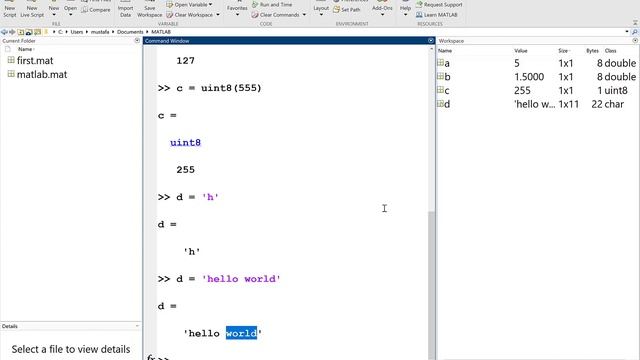This screenshot has height=360, width=640.
Task: Click the Compare files icon
Action: pyautogui.click(x=84, y=10)
